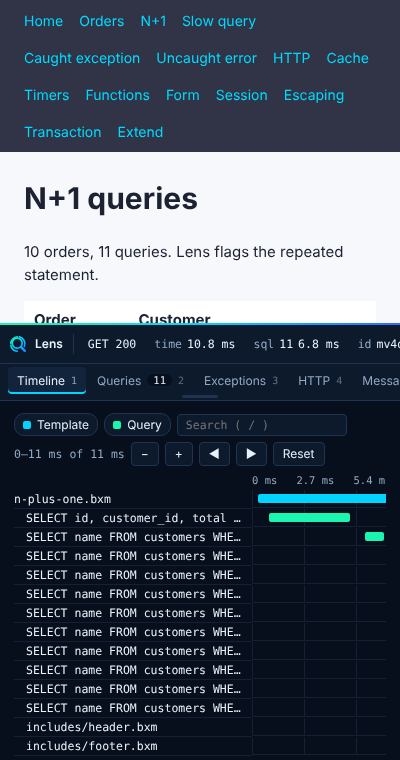400x760 pixels.
Task: Open the Functions link
Action: point(117,95)
